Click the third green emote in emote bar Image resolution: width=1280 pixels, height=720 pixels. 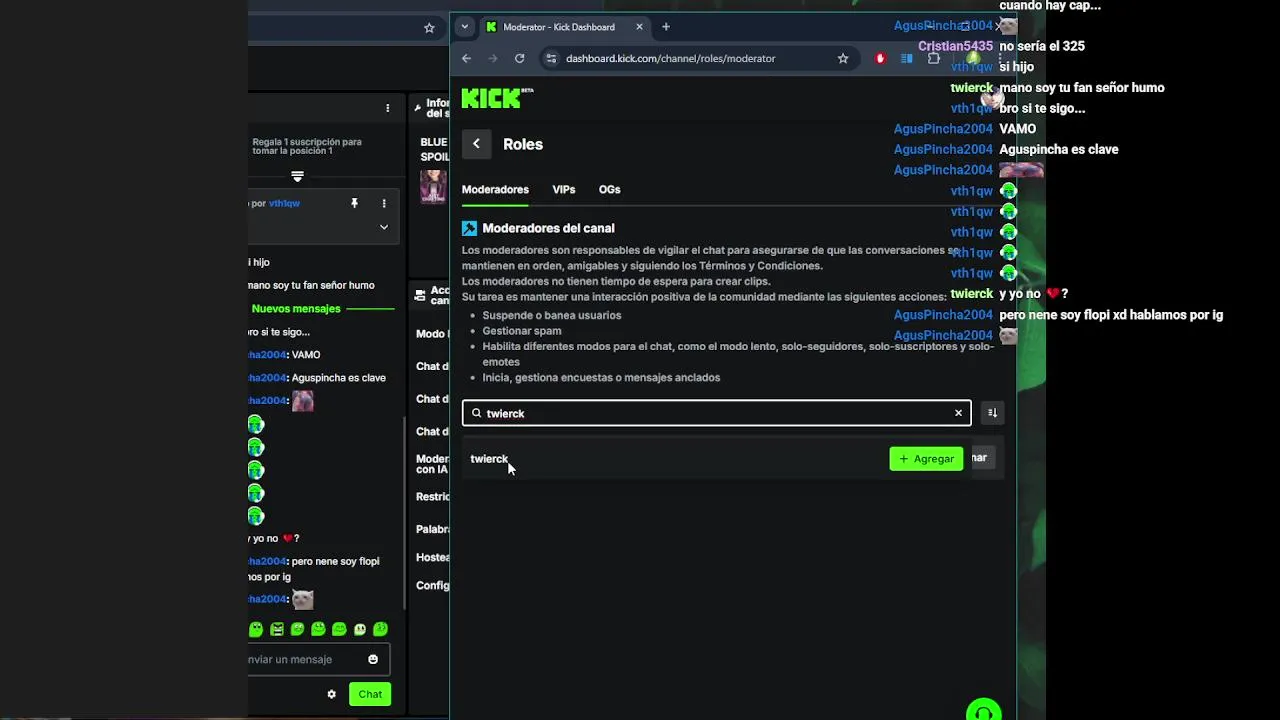[x=297, y=629]
